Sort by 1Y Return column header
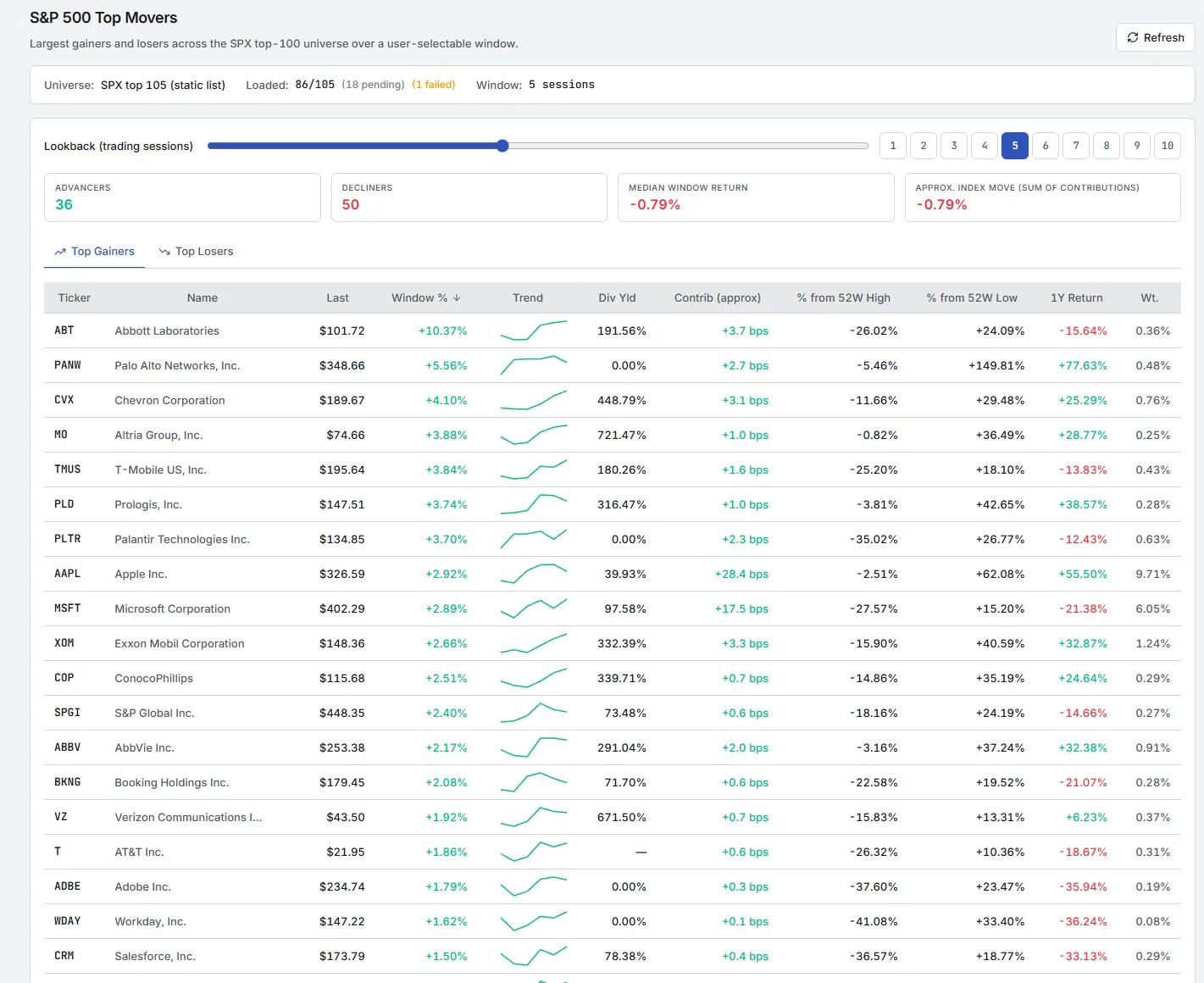1204x983 pixels. point(1077,297)
